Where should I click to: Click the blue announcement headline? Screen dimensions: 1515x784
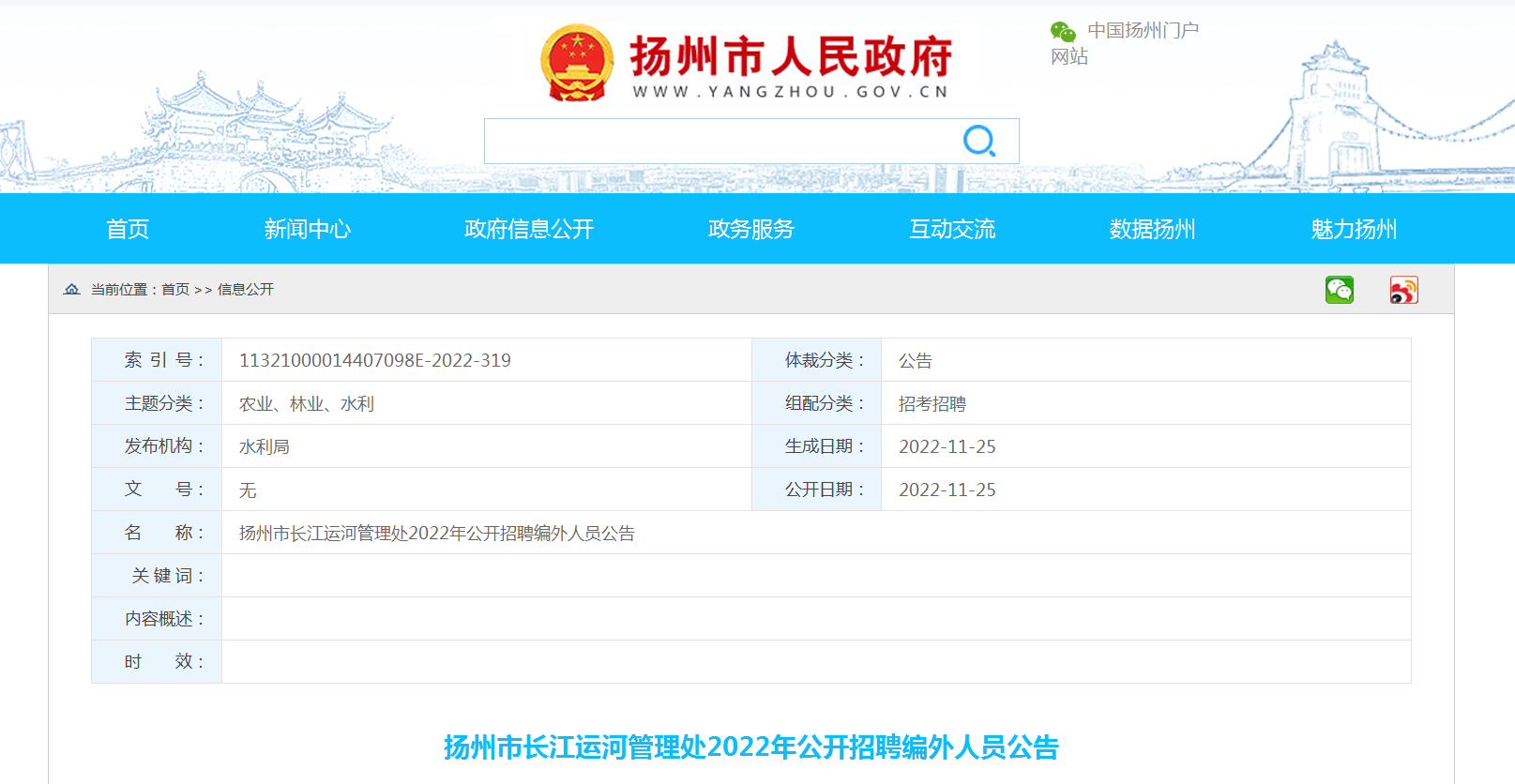(750, 747)
